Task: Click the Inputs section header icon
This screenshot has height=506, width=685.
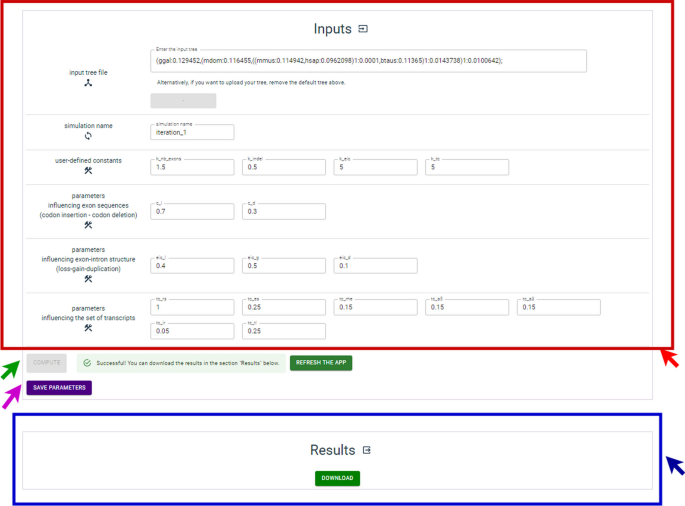Action: tap(363, 29)
